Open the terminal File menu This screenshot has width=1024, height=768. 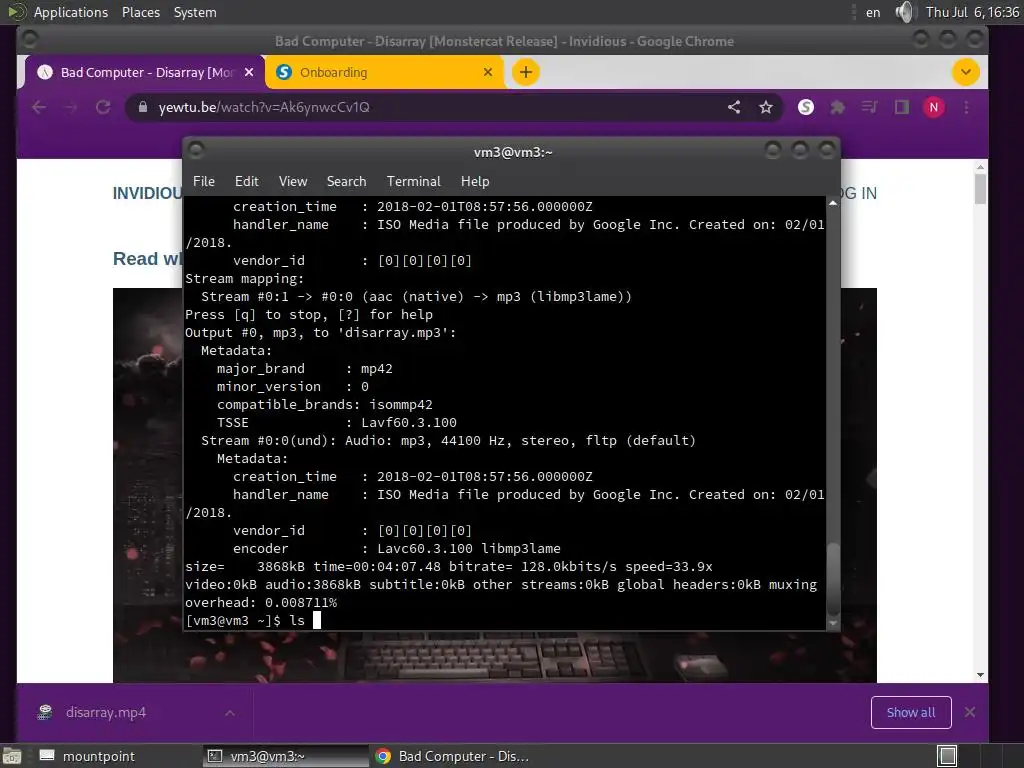[204, 182]
